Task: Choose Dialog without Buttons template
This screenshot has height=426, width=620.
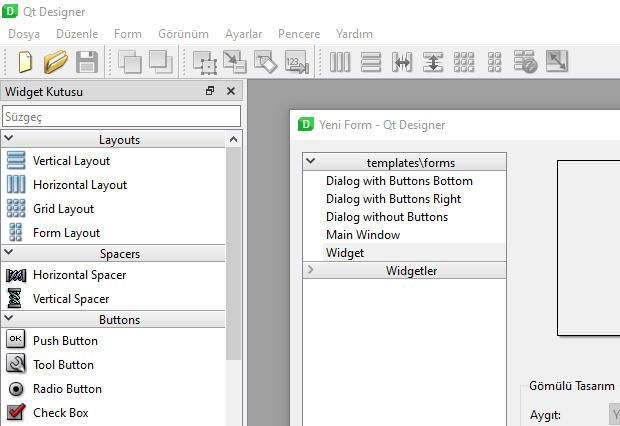Action: pos(387,217)
